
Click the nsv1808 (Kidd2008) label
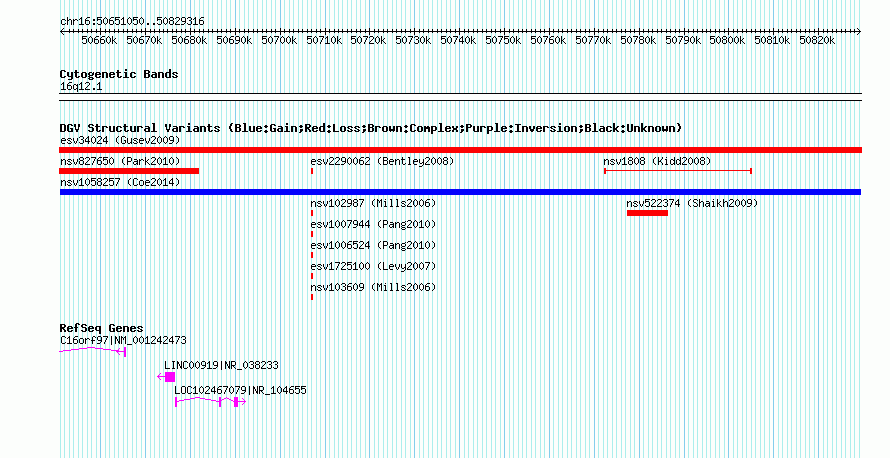pyautogui.click(x=657, y=161)
